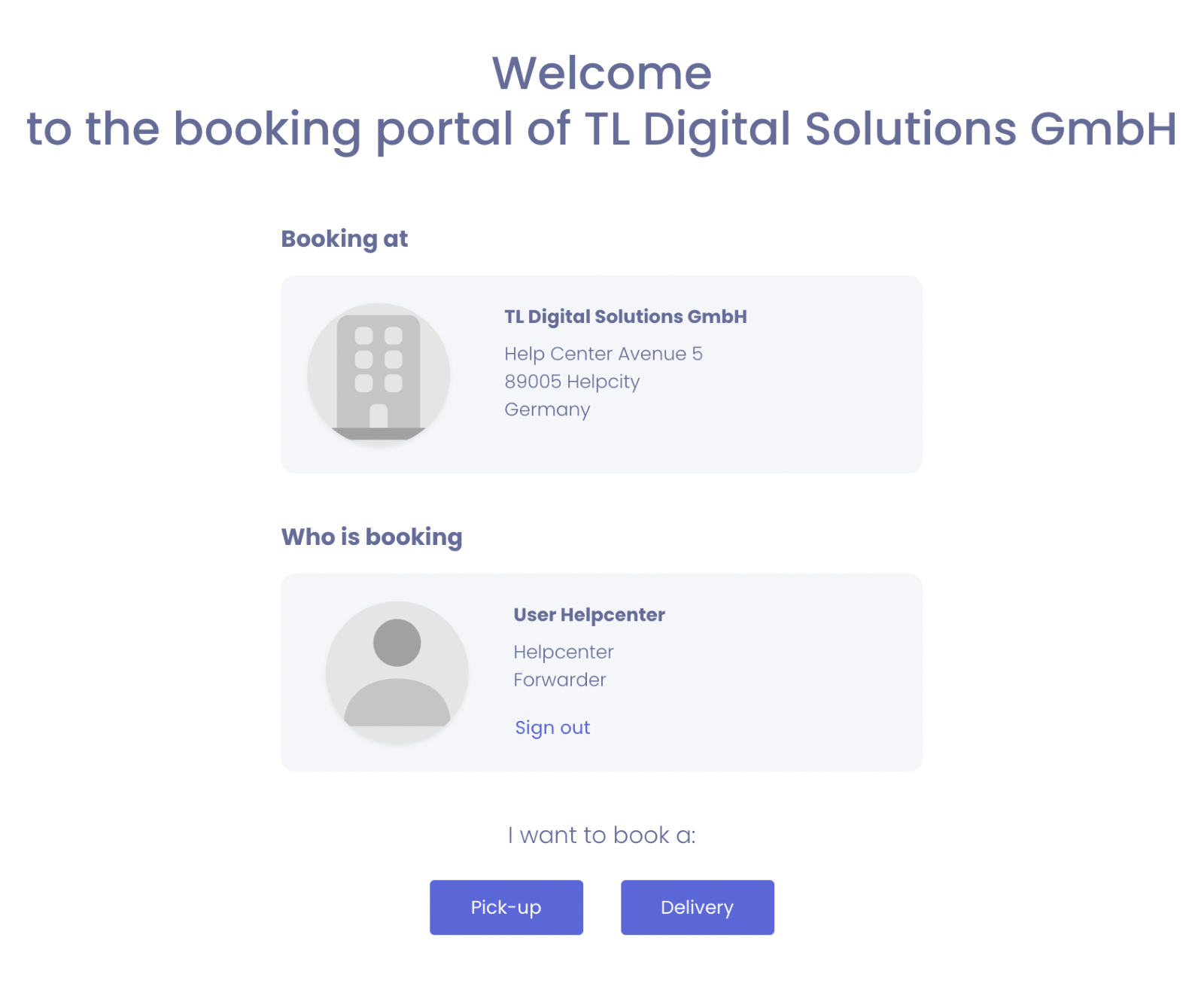Viewport: 1204px width, 983px height.
Task: Click the Welcome heading
Action: click(x=601, y=73)
